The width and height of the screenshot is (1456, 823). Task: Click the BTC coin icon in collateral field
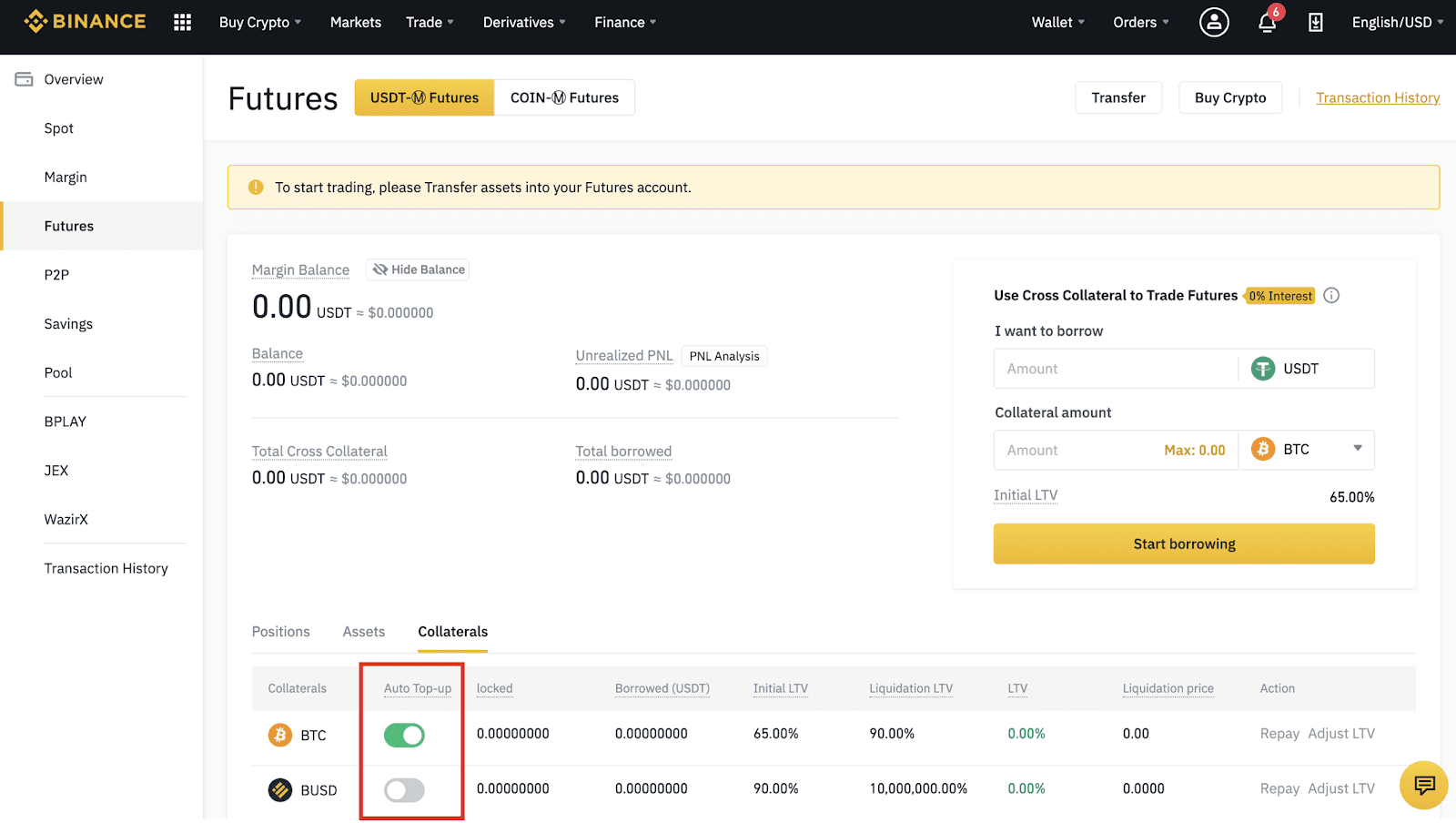point(1263,449)
